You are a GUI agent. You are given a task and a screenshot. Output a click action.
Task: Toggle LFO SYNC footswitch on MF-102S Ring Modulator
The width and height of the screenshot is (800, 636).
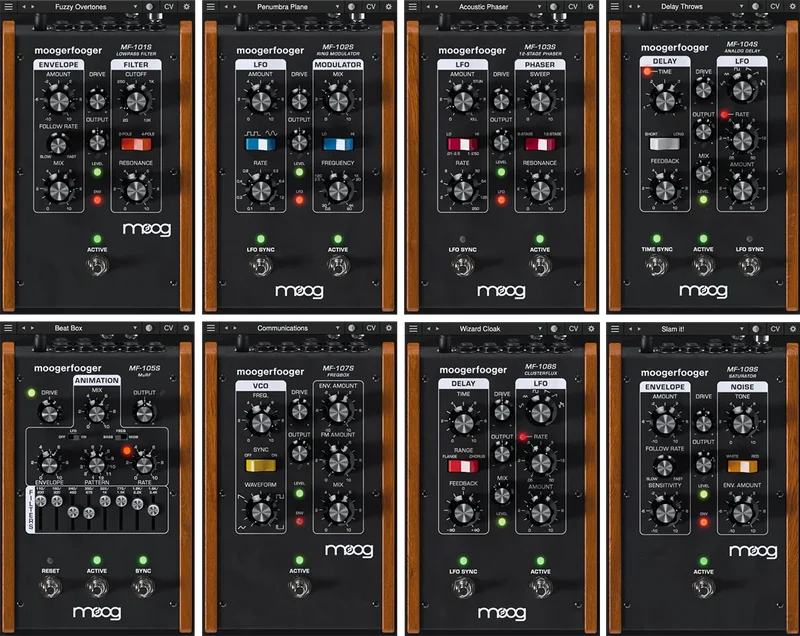coord(260,266)
